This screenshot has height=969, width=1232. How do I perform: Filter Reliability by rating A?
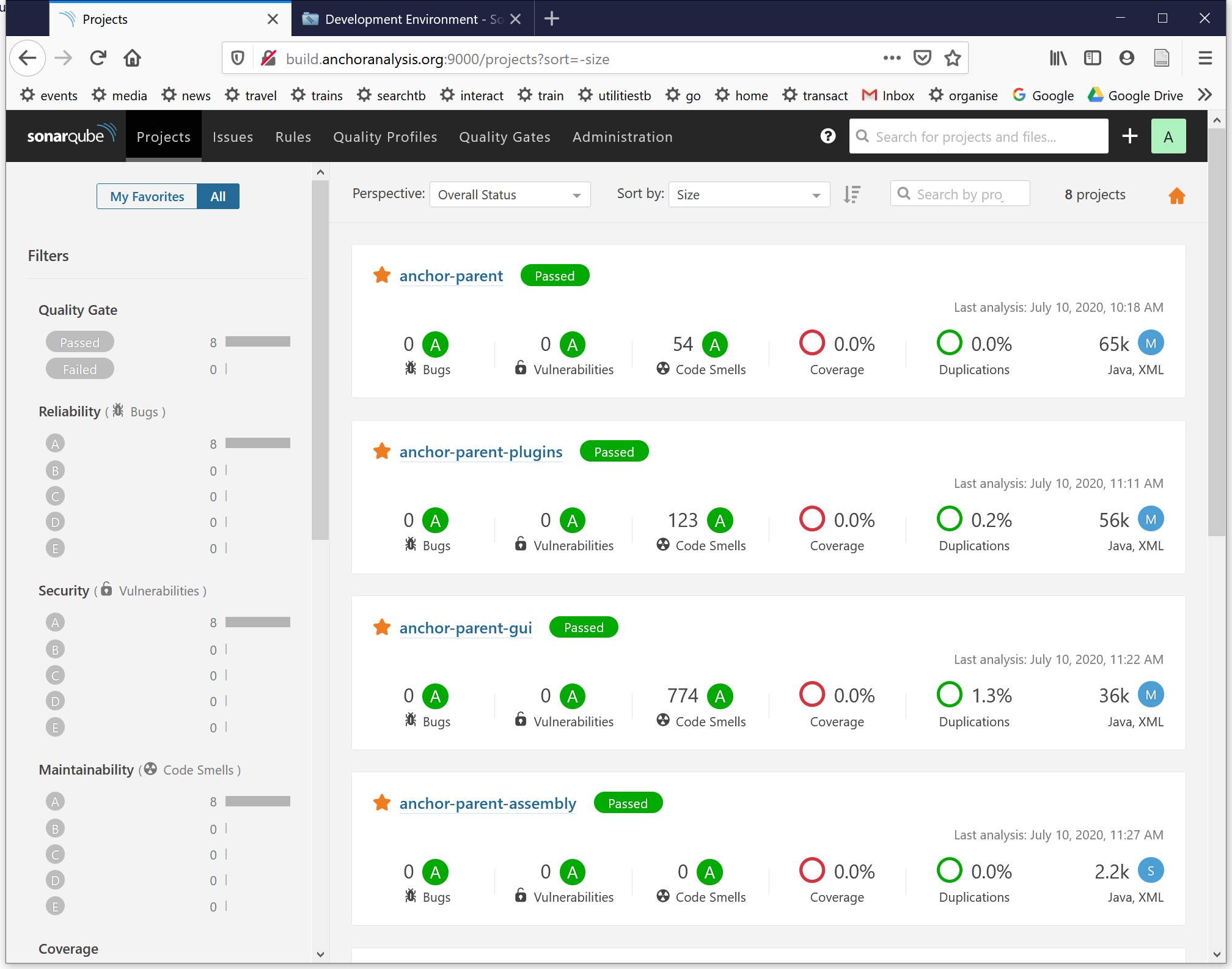coord(55,443)
